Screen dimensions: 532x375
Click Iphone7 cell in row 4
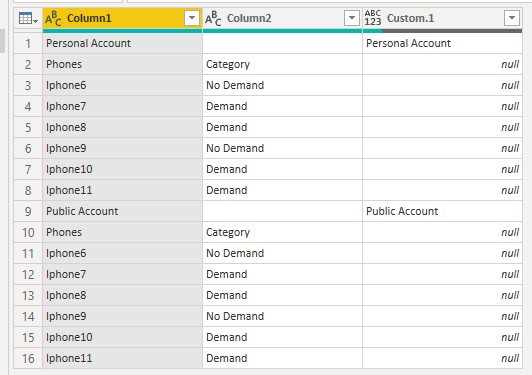tap(122, 107)
